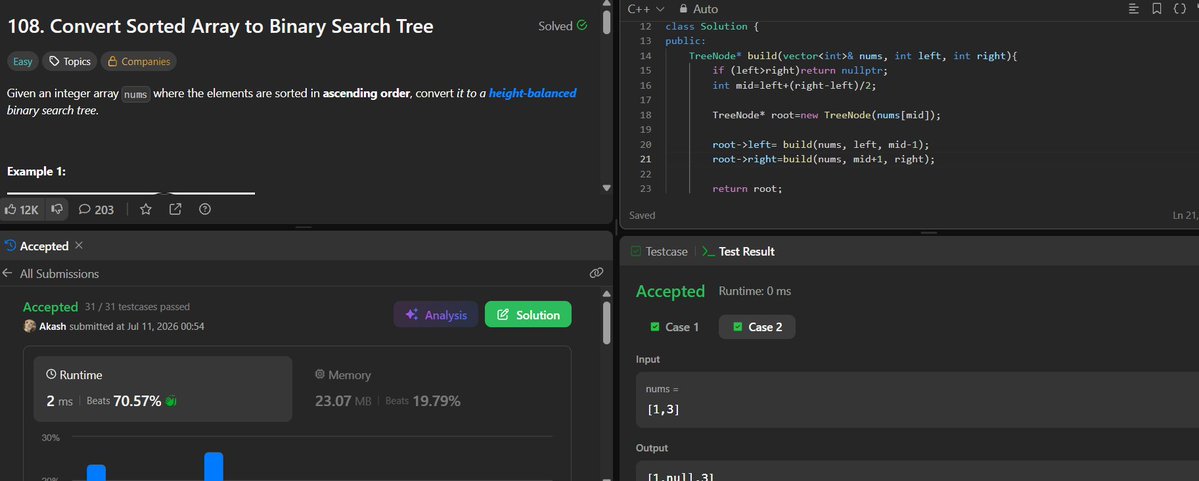The height and width of the screenshot is (481, 1199).
Task: Click the share problem icon
Action: 175,209
